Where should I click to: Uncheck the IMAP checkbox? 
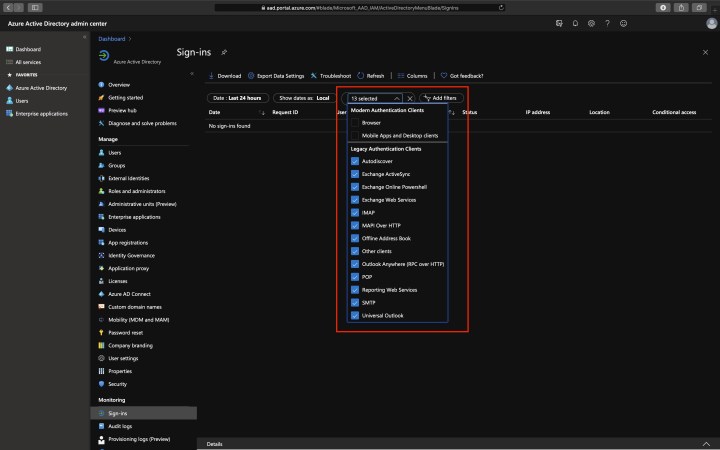354,212
